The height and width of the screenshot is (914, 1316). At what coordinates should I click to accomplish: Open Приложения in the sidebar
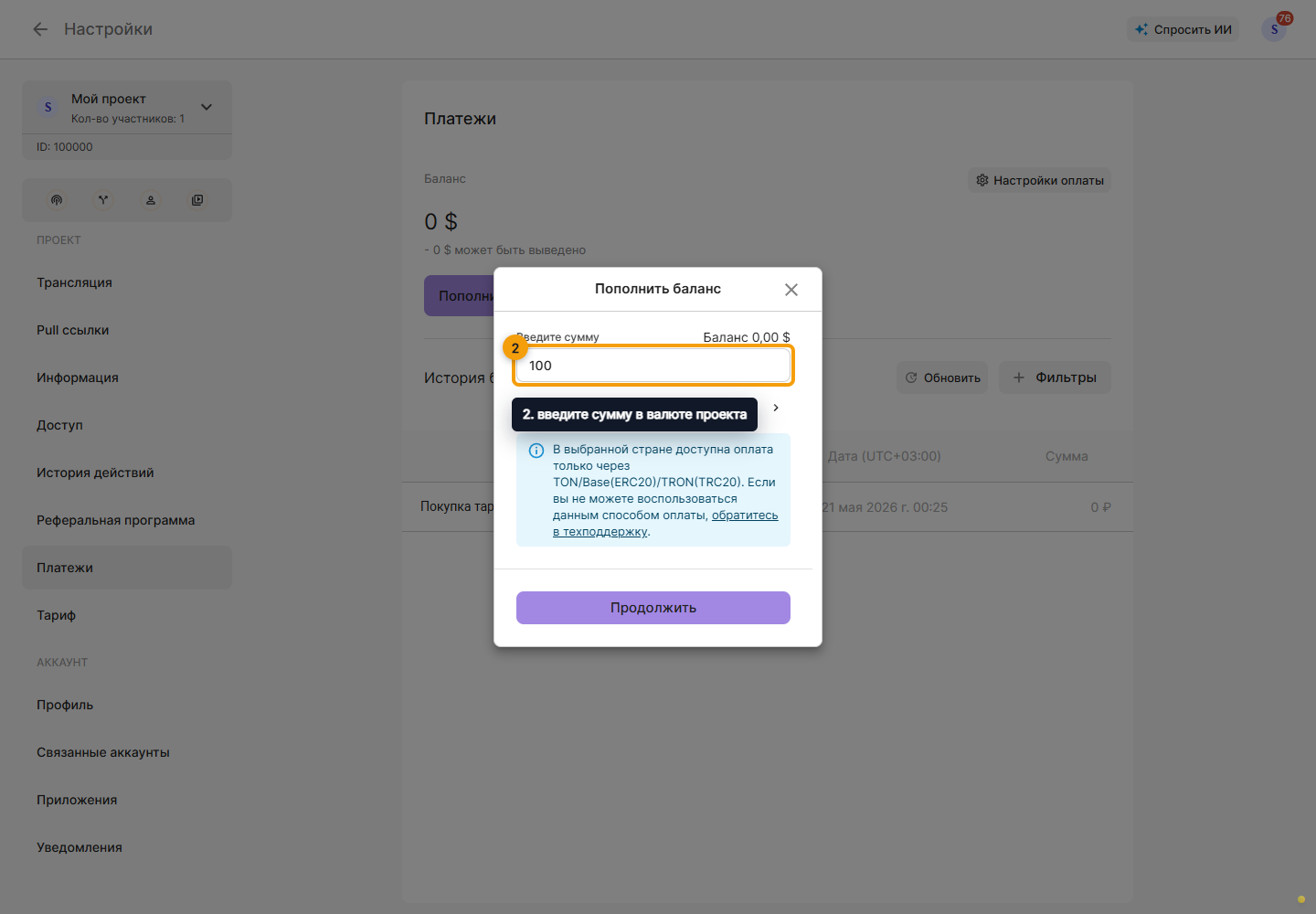[127, 800]
